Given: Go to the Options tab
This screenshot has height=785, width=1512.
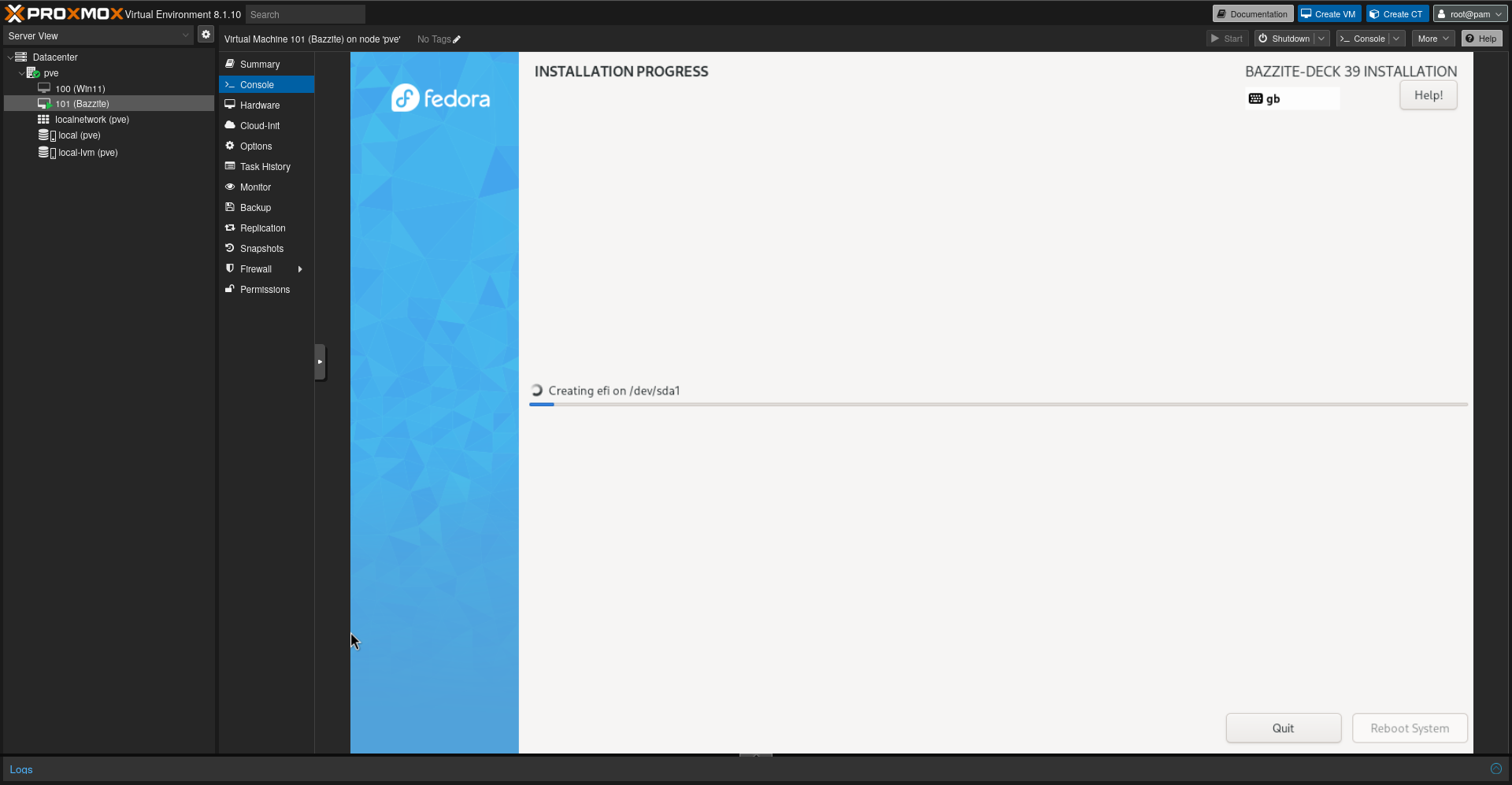Looking at the screenshot, I should coord(266,146).
